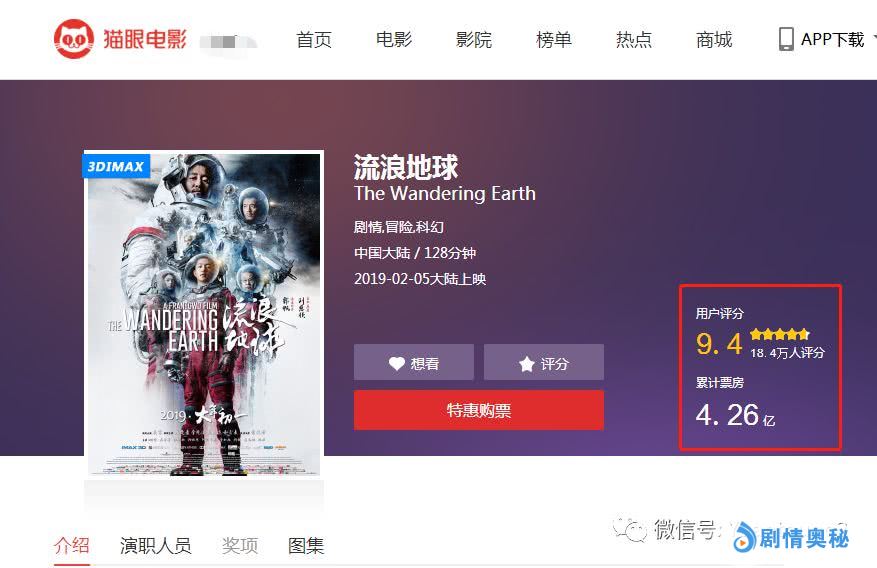The height and width of the screenshot is (568, 877).
Task: Click The Wandering Earth poster thumbnail
Action: (x=204, y=314)
